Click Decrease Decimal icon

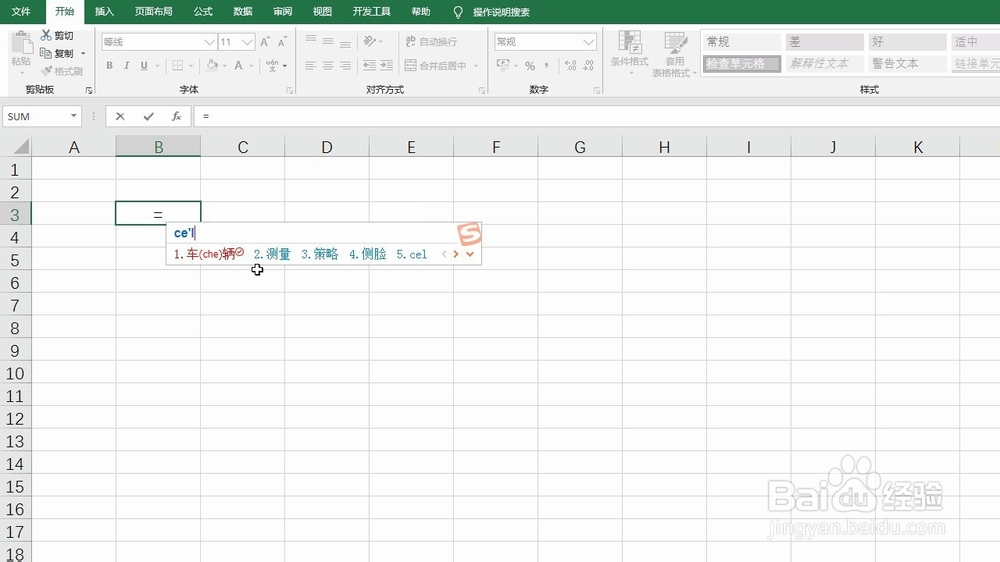588,65
